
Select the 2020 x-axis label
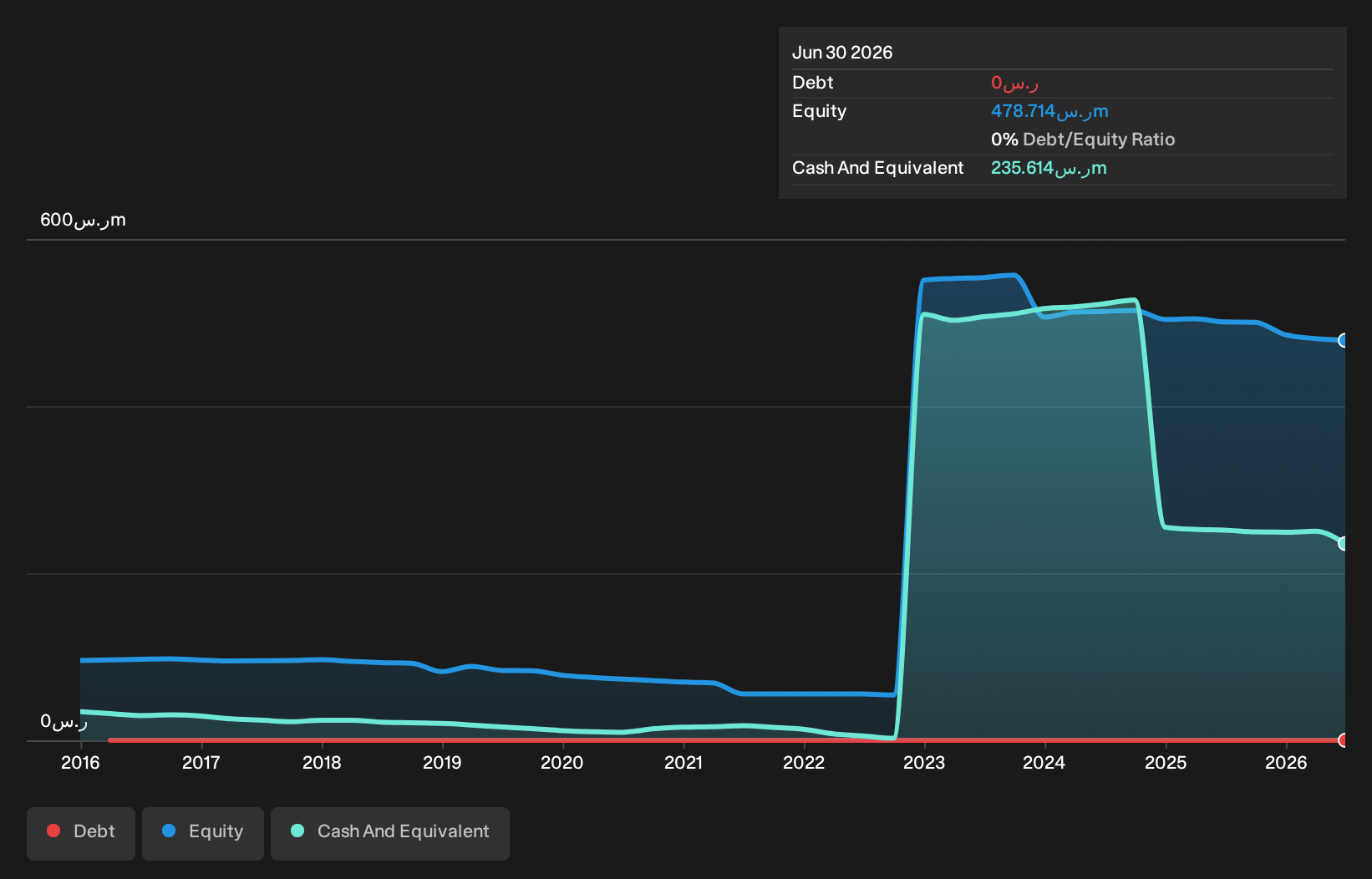(x=562, y=762)
